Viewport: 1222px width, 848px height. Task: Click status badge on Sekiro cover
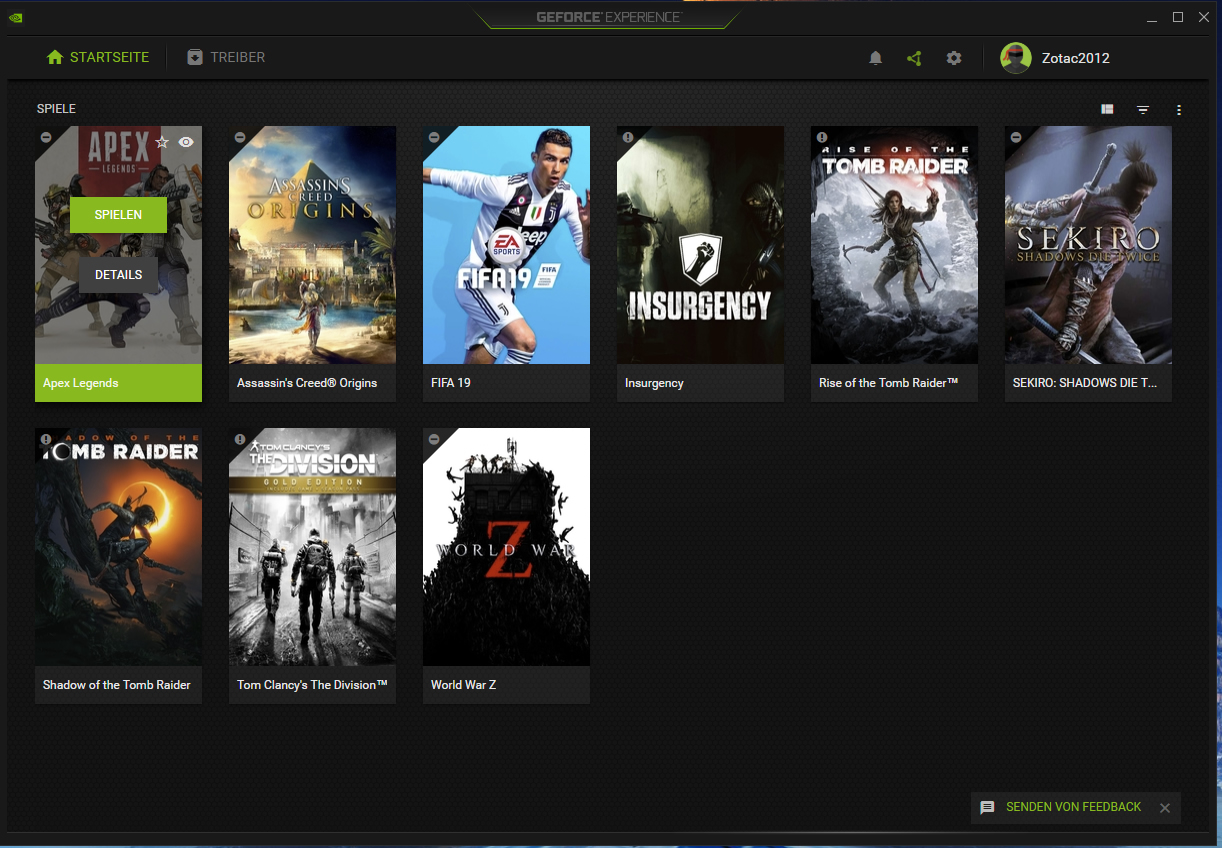point(1016,137)
